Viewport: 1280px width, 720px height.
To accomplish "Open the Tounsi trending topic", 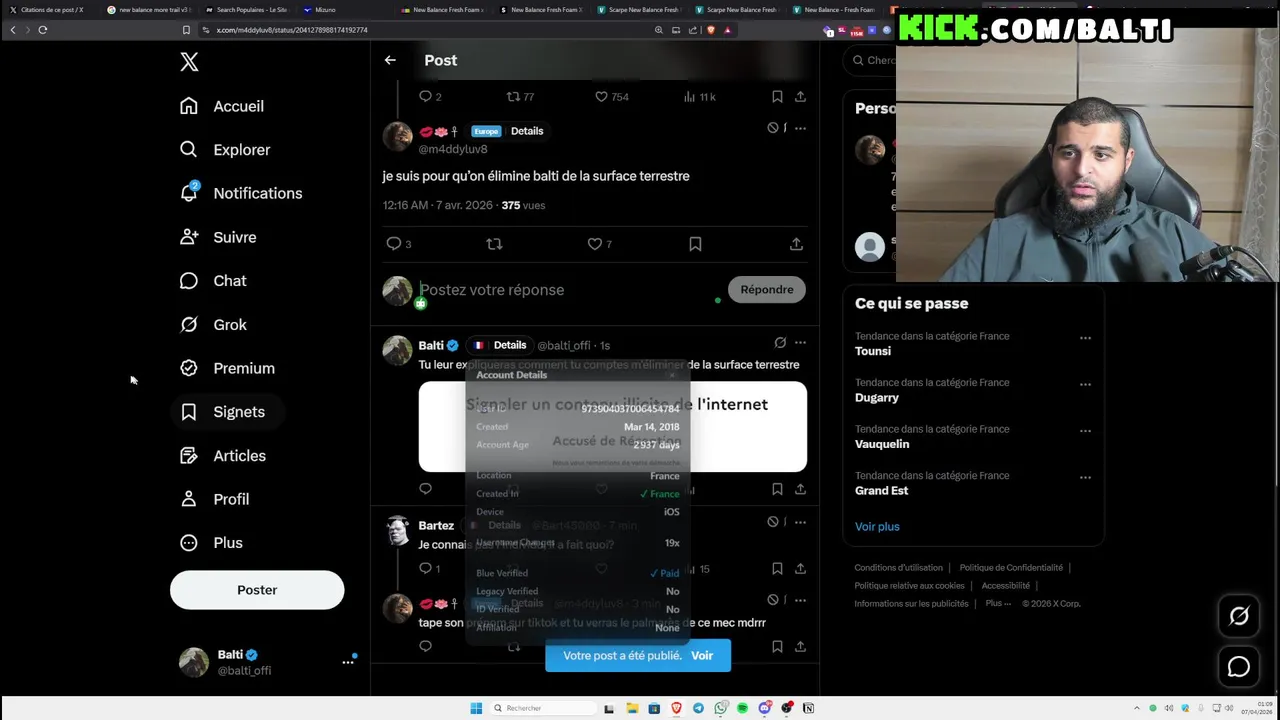I will 873,351.
